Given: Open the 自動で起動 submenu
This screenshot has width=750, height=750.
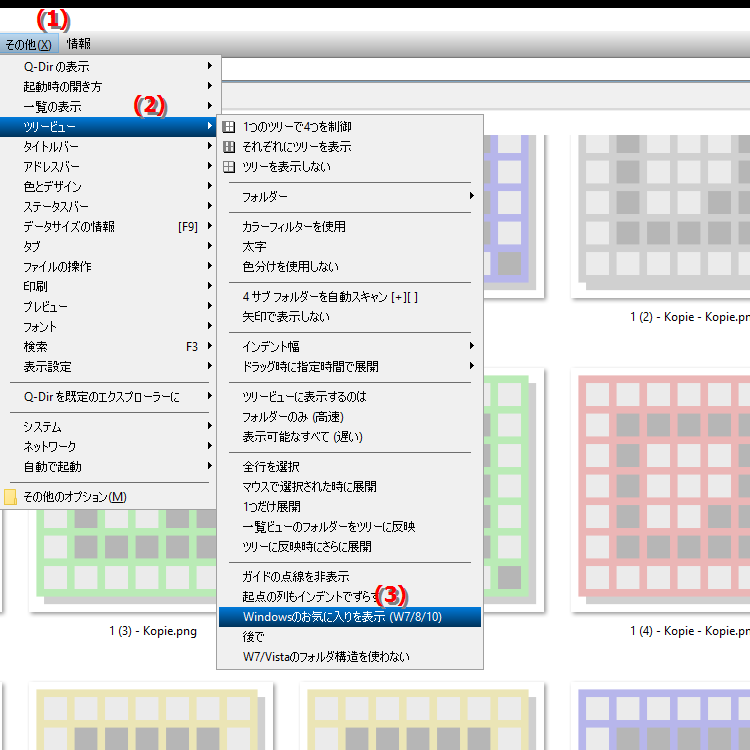Looking at the screenshot, I should [109, 467].
